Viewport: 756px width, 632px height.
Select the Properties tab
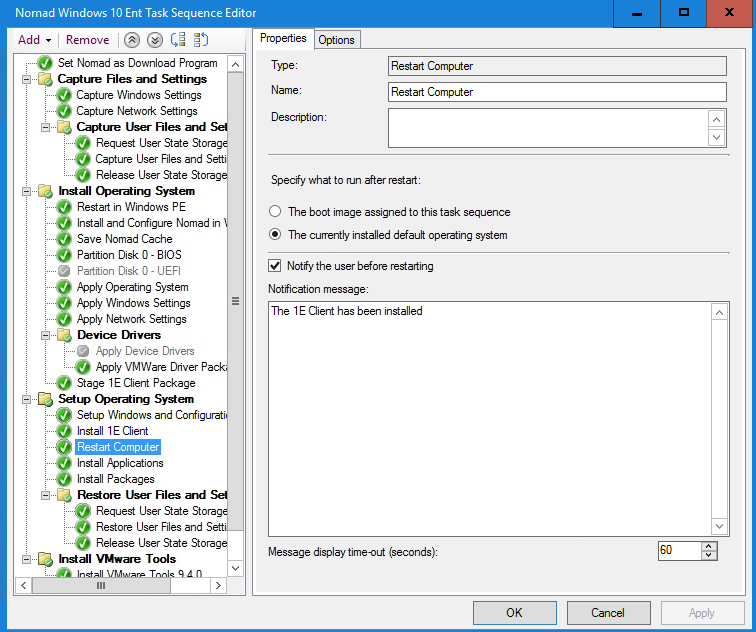[283, 39]
